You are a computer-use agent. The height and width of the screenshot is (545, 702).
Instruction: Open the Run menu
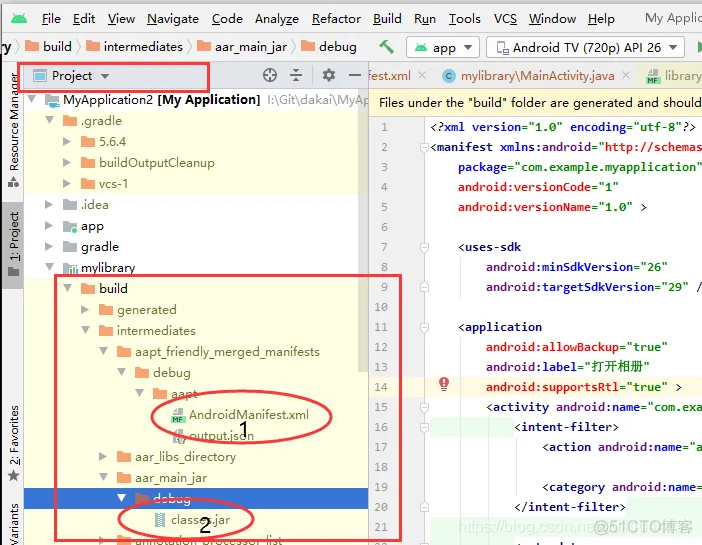pyautogui.click(x=425, y=19)
